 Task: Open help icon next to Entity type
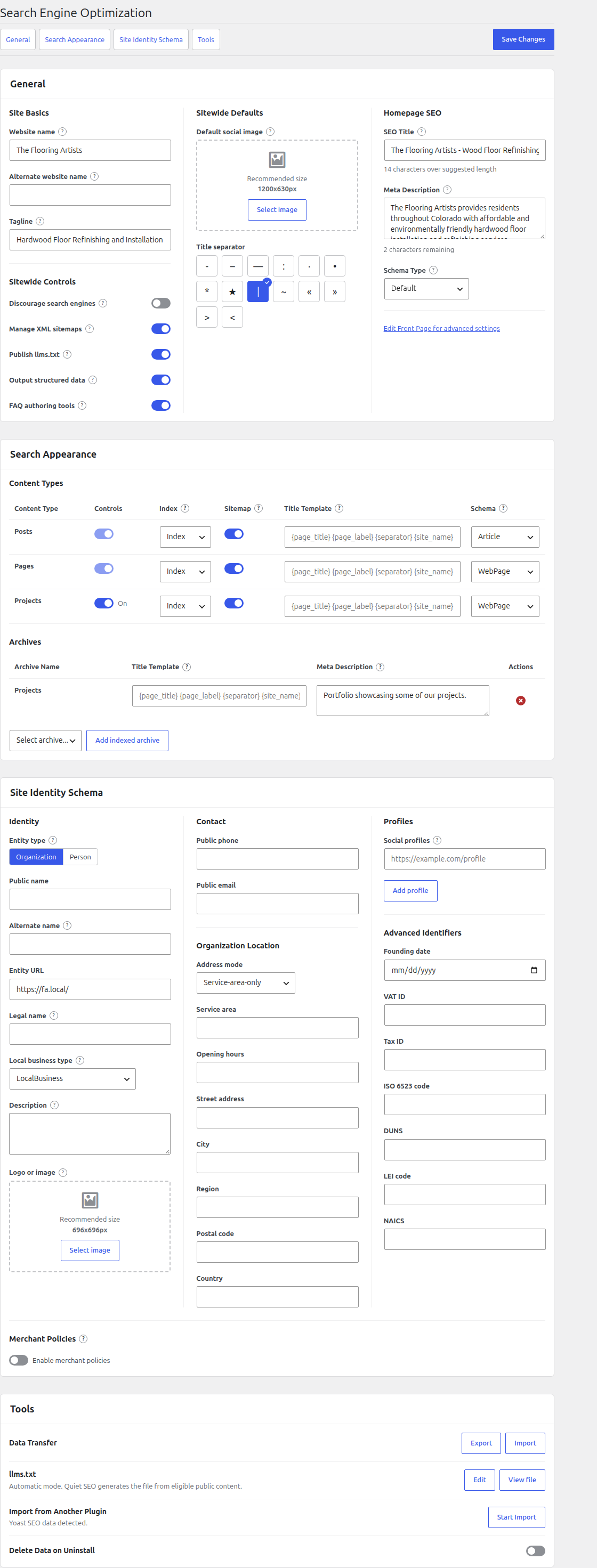click(x=53, y=840)
